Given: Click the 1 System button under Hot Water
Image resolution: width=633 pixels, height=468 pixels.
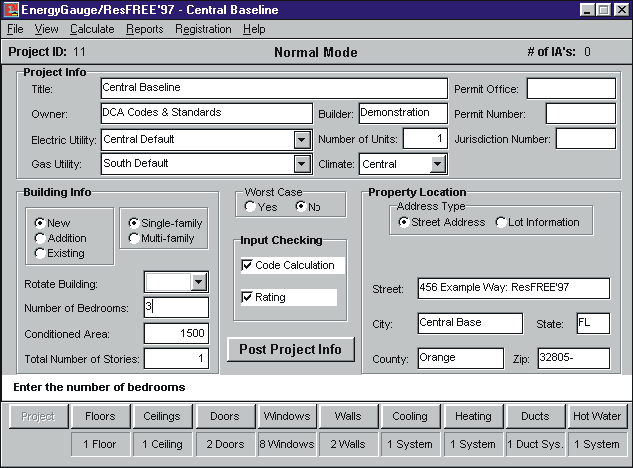Looking at the screenshot, I should pos(597,444).
